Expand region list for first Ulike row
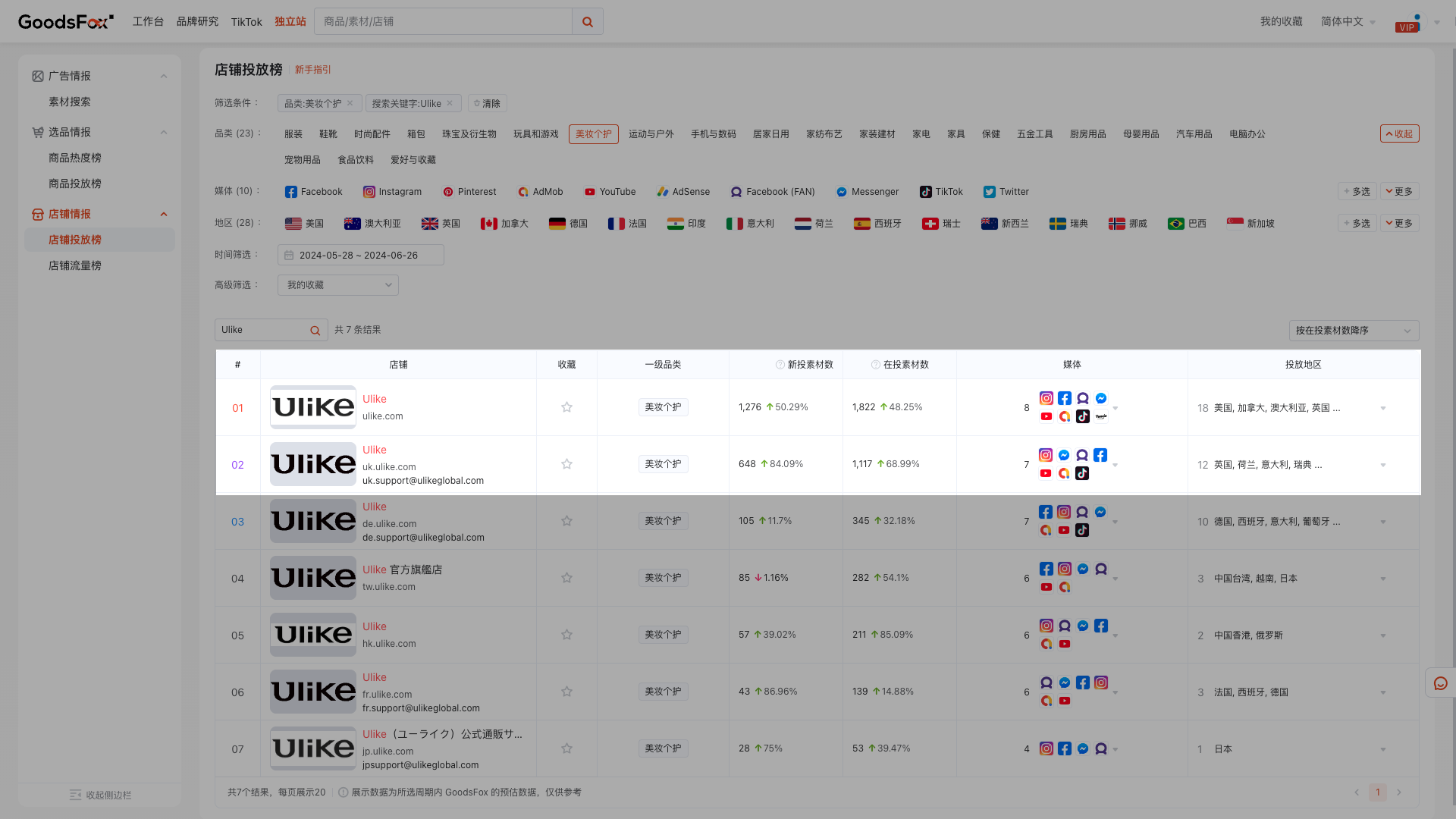This screenshot has width=1456, height=819. point(1383,409)
